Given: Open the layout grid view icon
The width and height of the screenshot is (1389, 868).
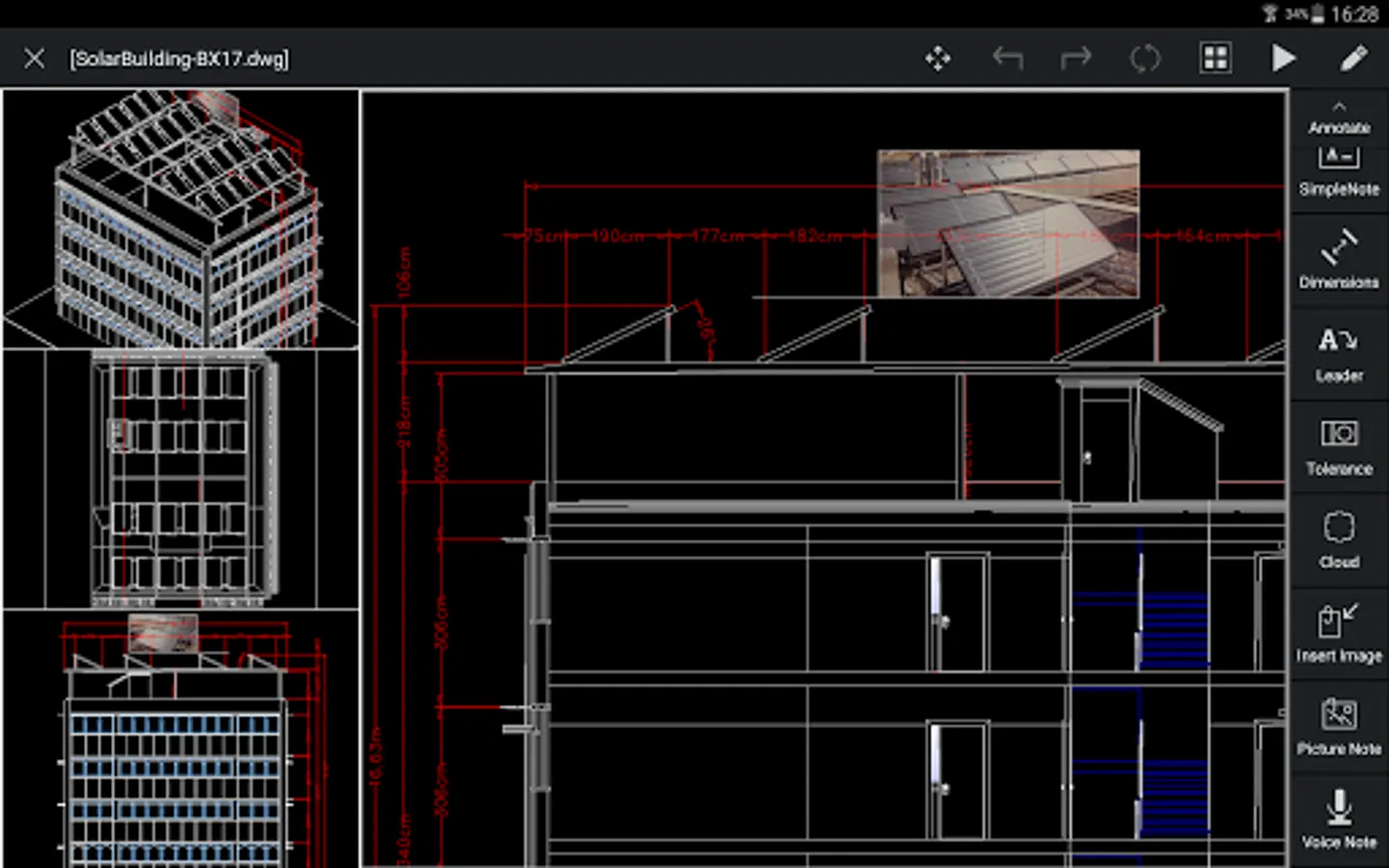Looking at the screenshot, I should pyautogui.click(x=1215, y=59).
